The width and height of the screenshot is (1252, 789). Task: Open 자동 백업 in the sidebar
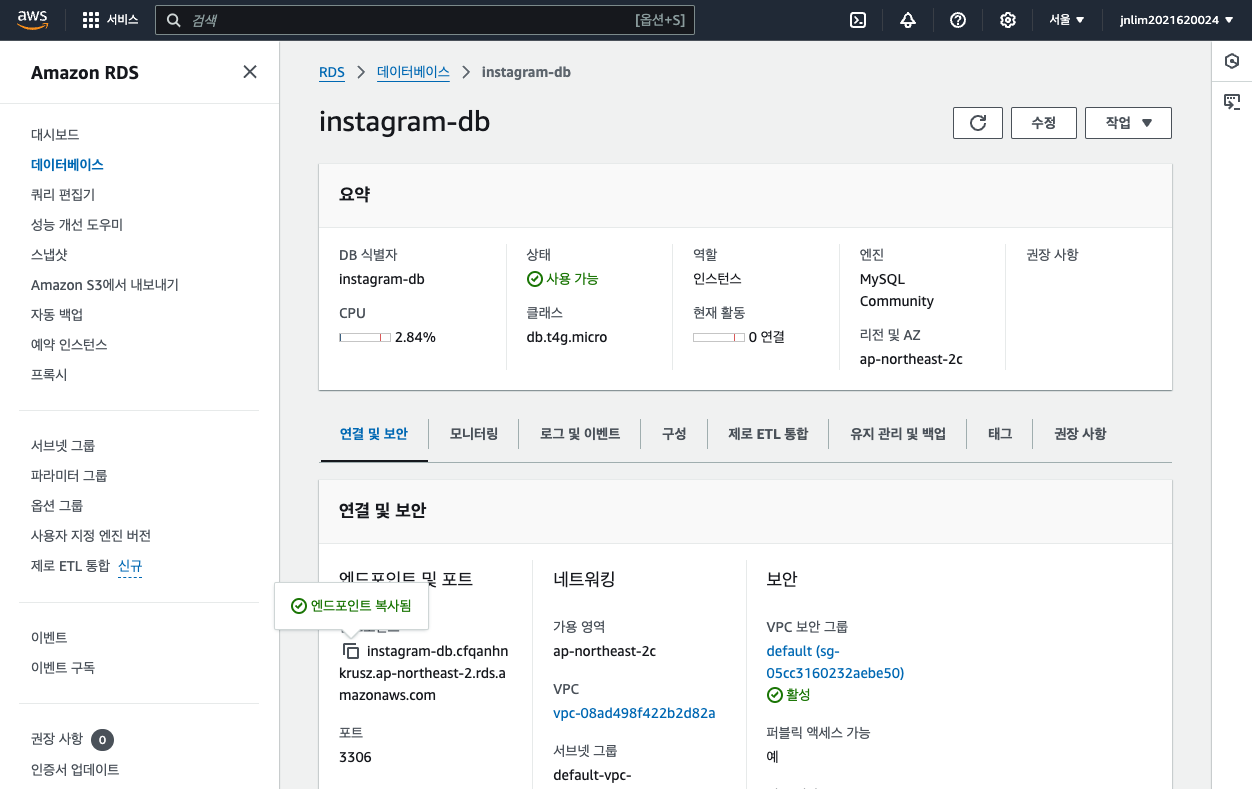coord(57,314)
